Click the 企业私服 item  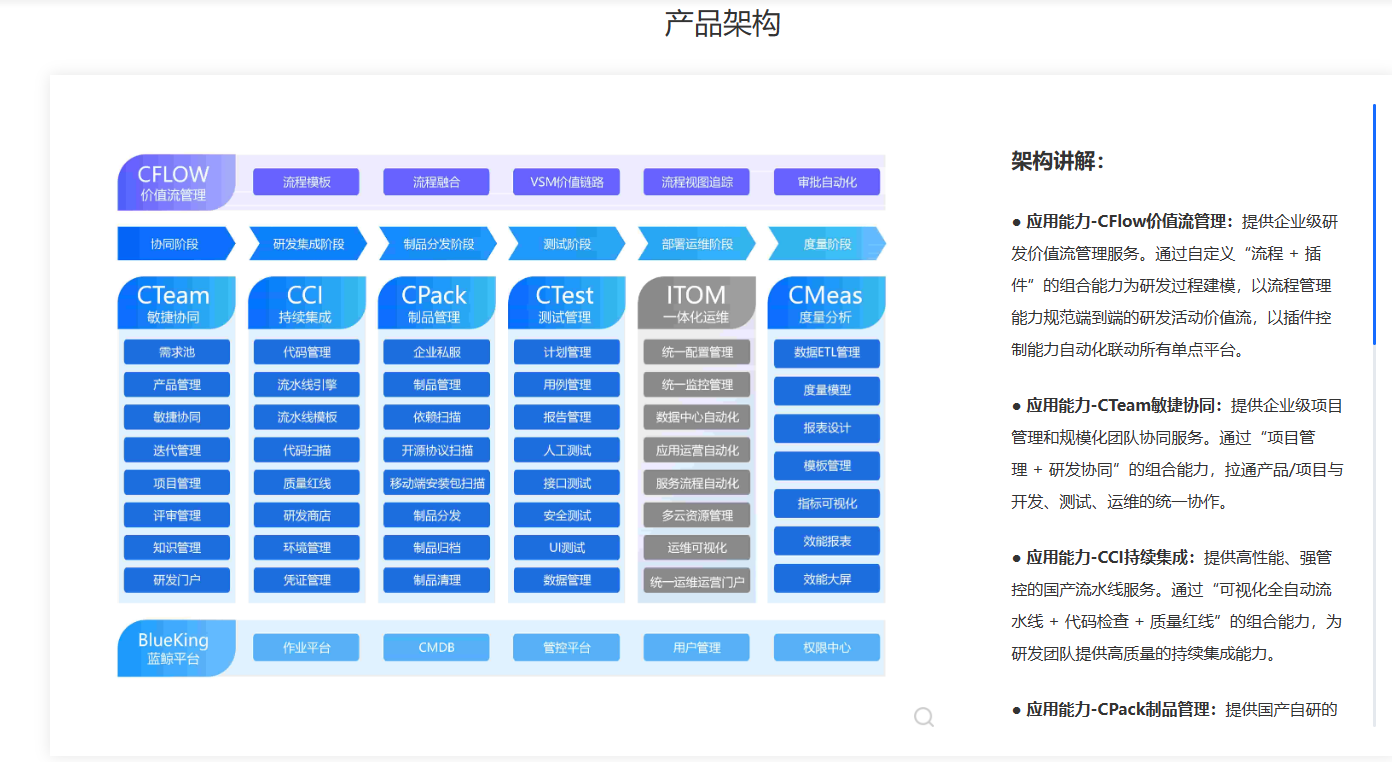pyautogui.click(x=437, y=352)
